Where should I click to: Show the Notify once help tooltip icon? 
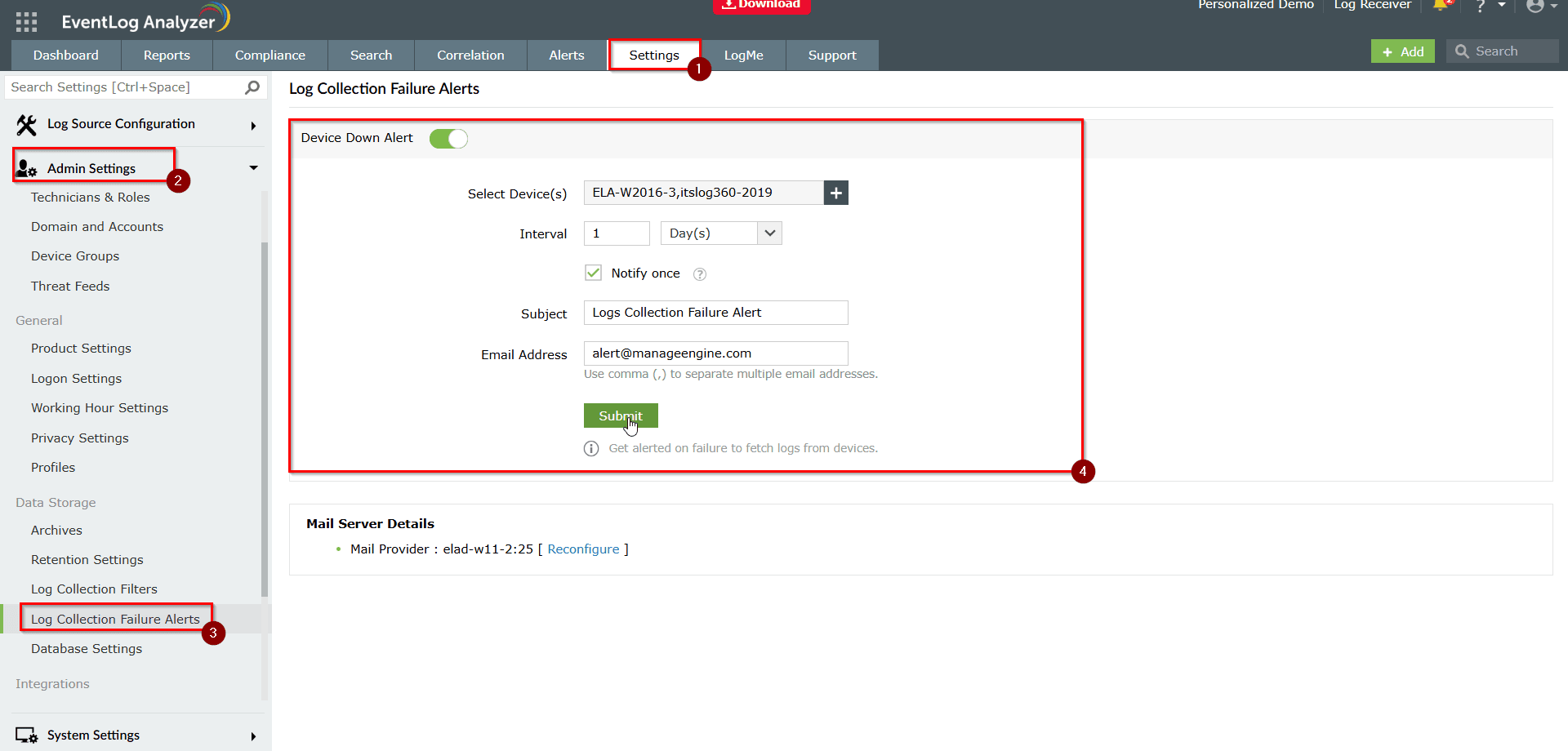(700, 274)
